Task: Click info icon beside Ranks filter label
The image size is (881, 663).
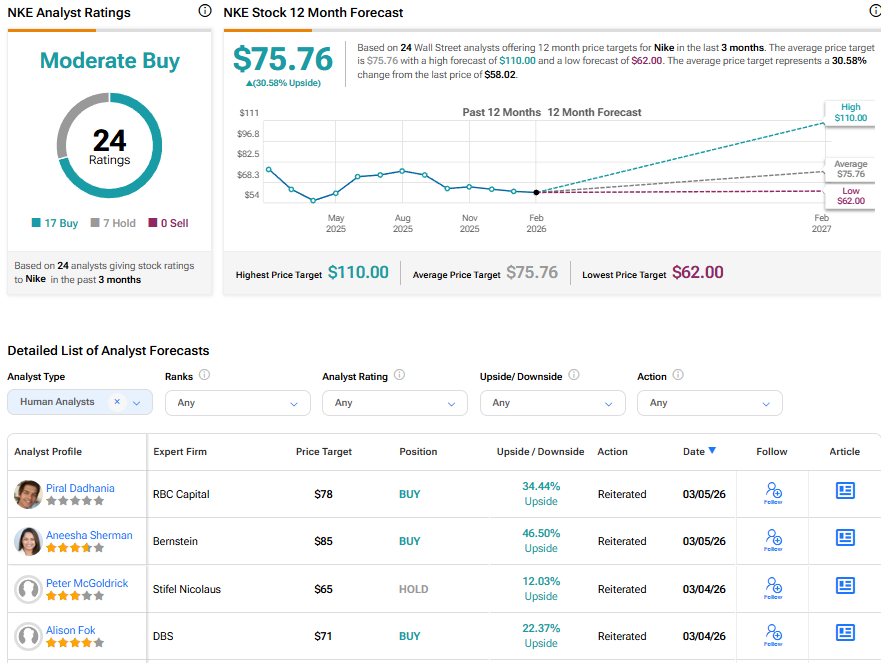Action: coord(204,375)
